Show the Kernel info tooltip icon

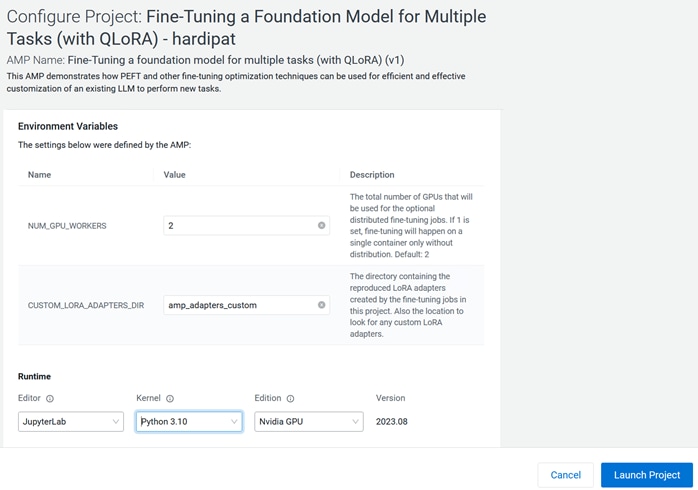point(170,398)
